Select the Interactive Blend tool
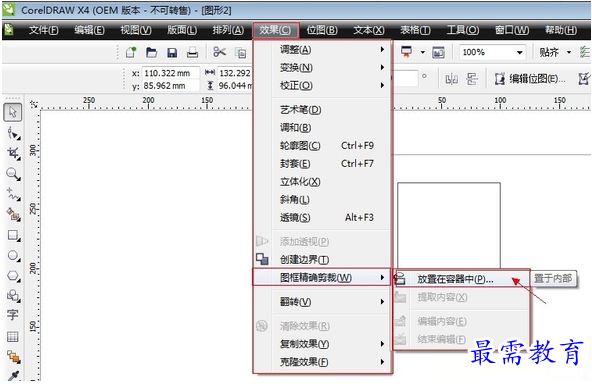Viewport: 592px width, 384px height. click(x=14, y=356)
